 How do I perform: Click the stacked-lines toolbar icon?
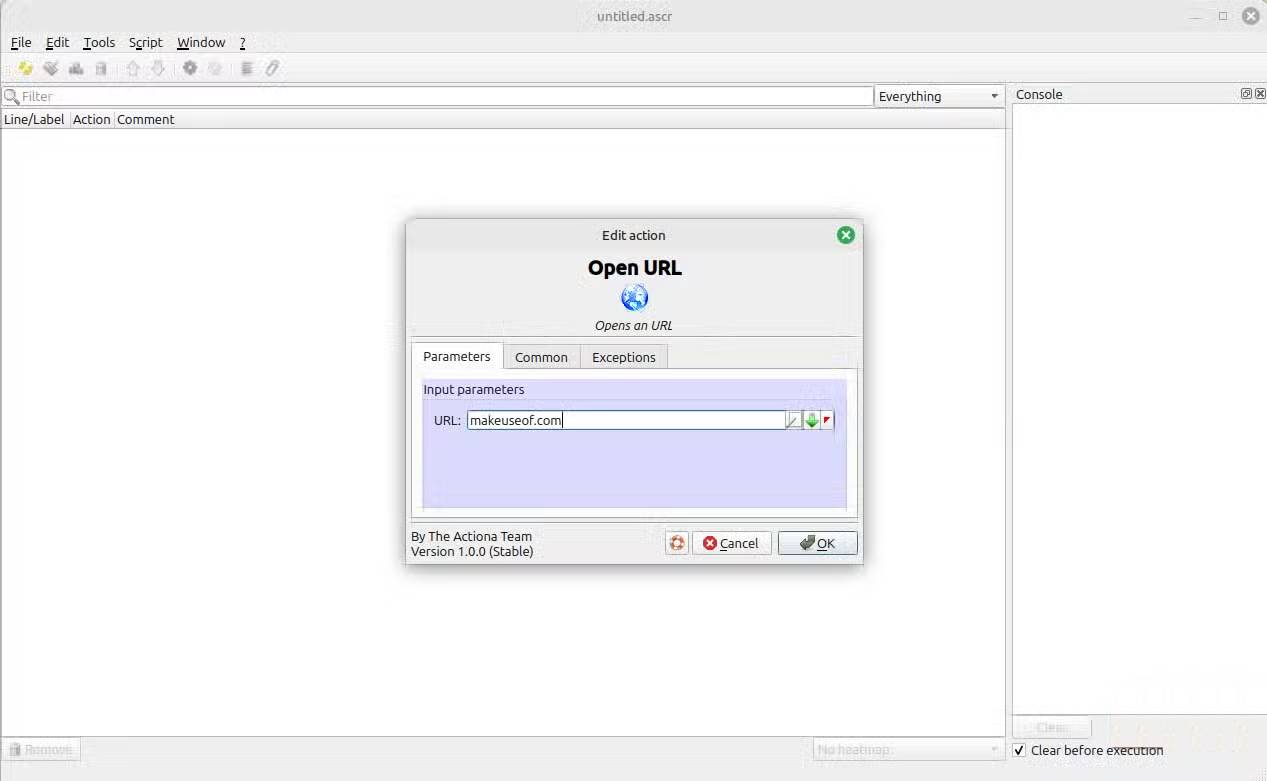[247, 68]
